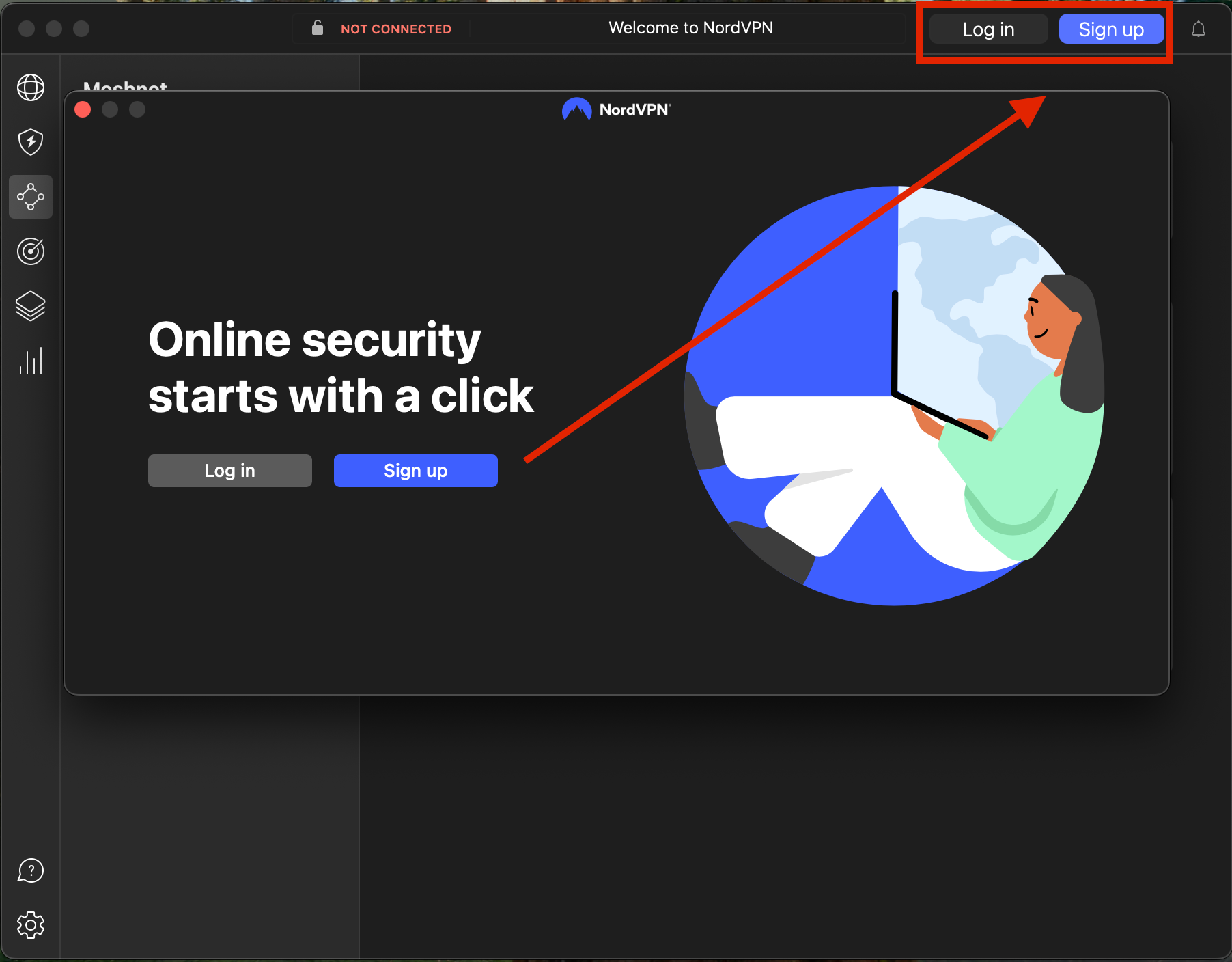The image size is (1232, 962).
Task: Open the help chat question icon
Action: 31,870
